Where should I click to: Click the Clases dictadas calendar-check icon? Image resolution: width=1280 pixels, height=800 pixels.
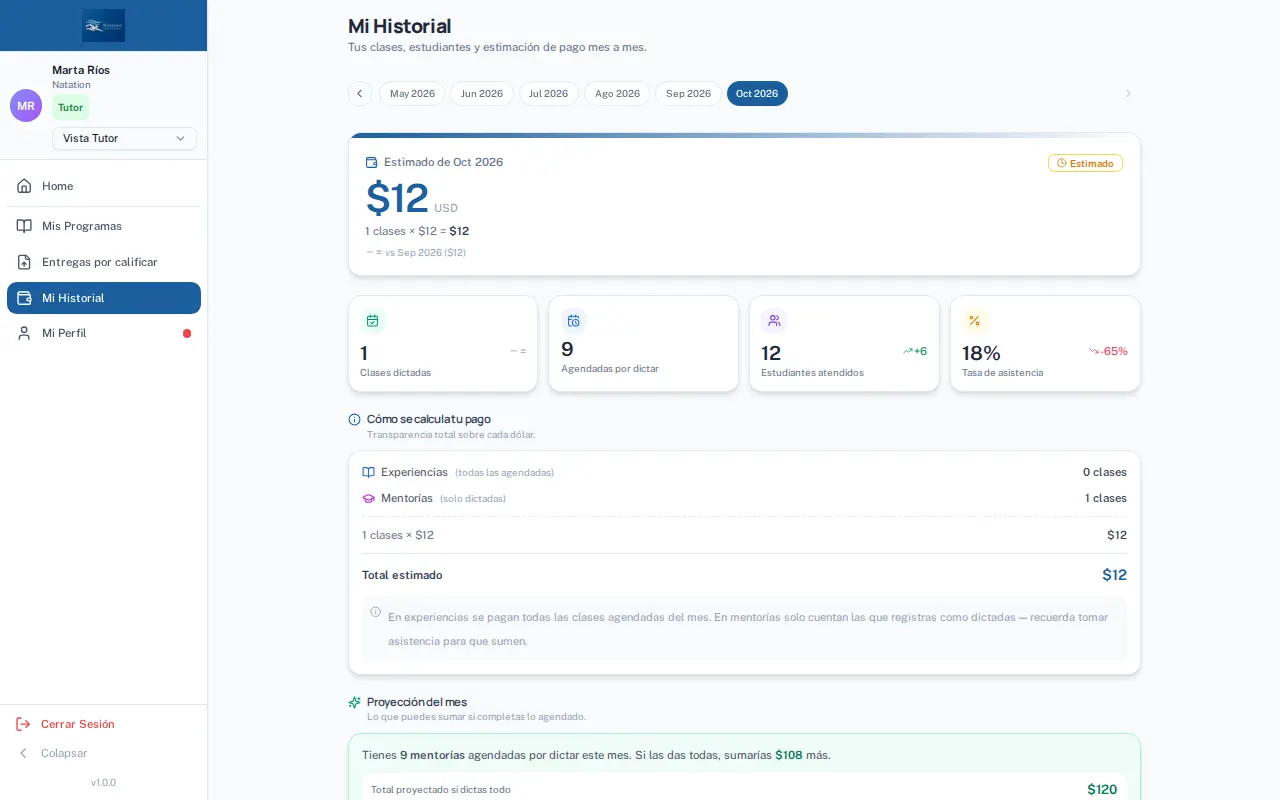pos(373,321)
